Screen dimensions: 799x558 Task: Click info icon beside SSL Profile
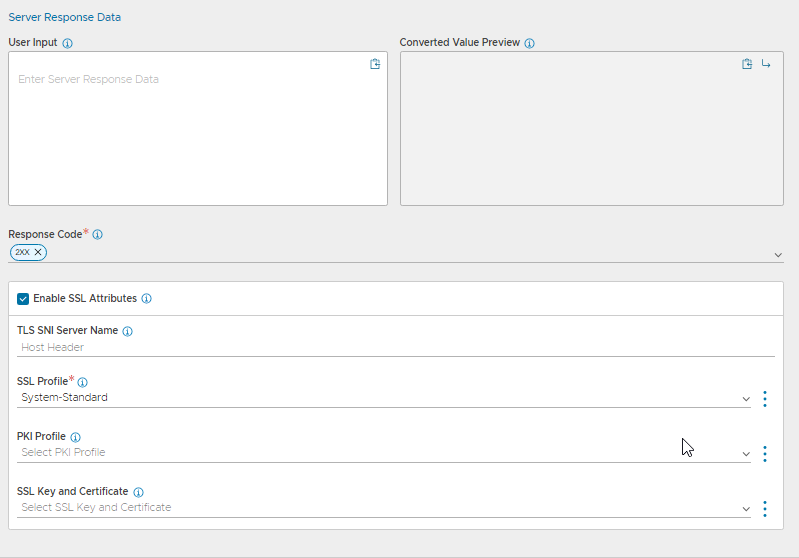(x=83, y=382)
